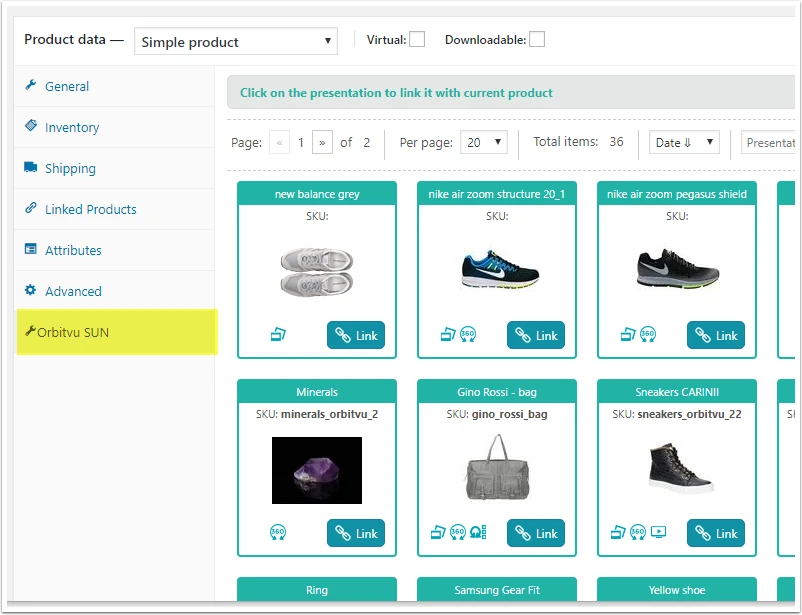Open the Date sort order dropdown
The image size is (802, 615).
(x=684, y=142)
